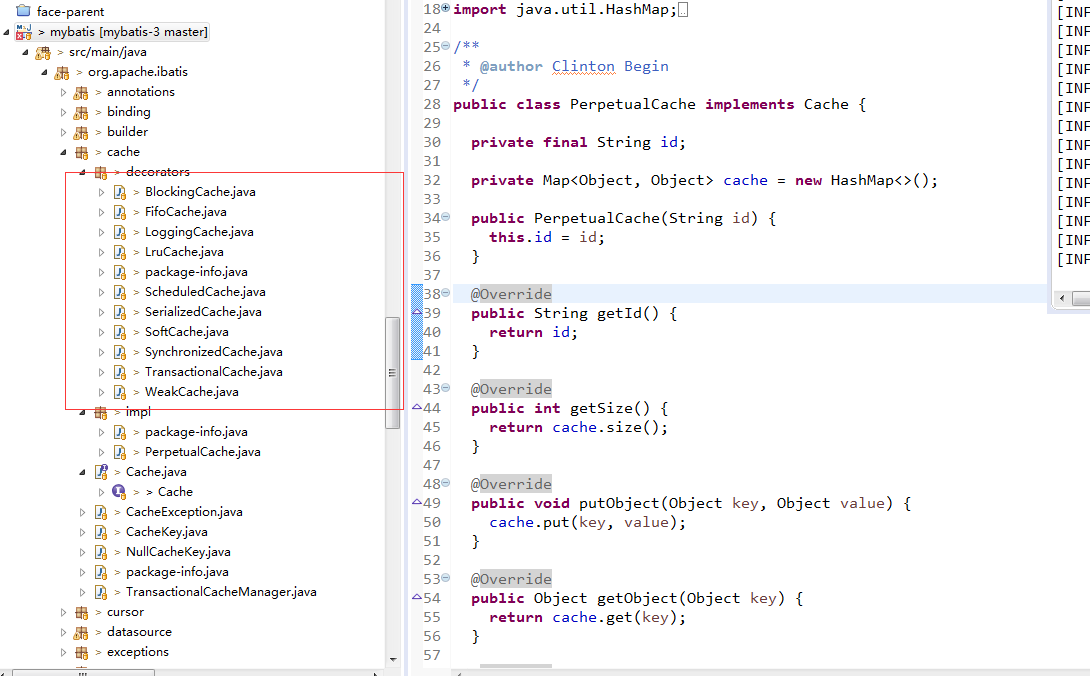This screenshot has height=676, width=1090.
Task: Collapse the getSize method at line 43
Action: (446, 388)
